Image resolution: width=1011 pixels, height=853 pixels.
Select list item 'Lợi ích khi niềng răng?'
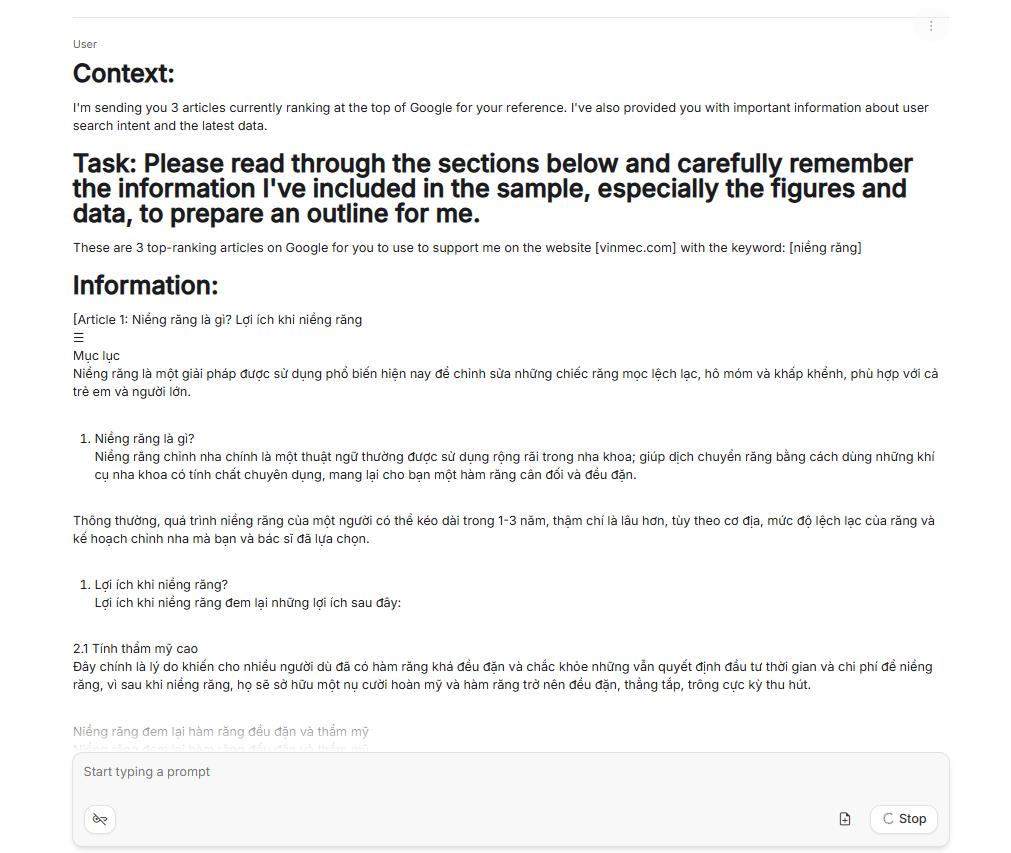[161, 585]
